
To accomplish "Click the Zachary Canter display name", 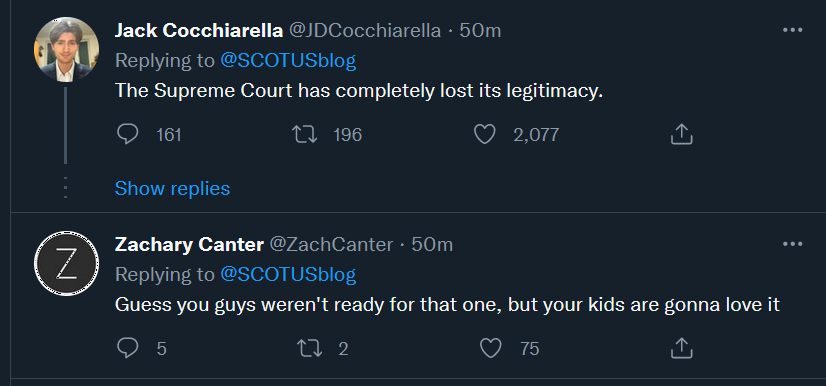I will 189,245.
